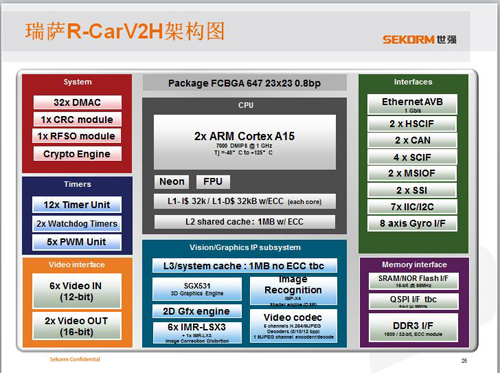
Task: Click the 1x RFSO module block
Action: click(x=77, y=136)
